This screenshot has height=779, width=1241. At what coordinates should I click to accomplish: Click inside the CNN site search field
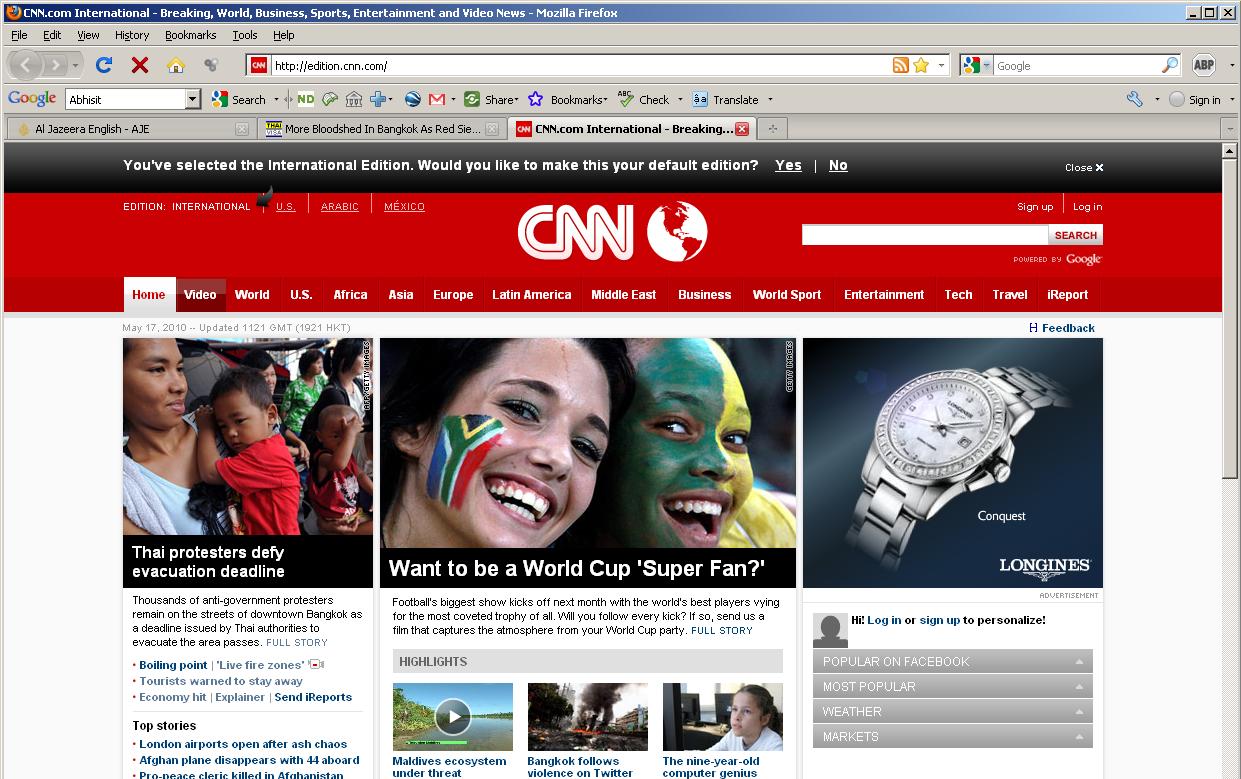coord(925,235)
